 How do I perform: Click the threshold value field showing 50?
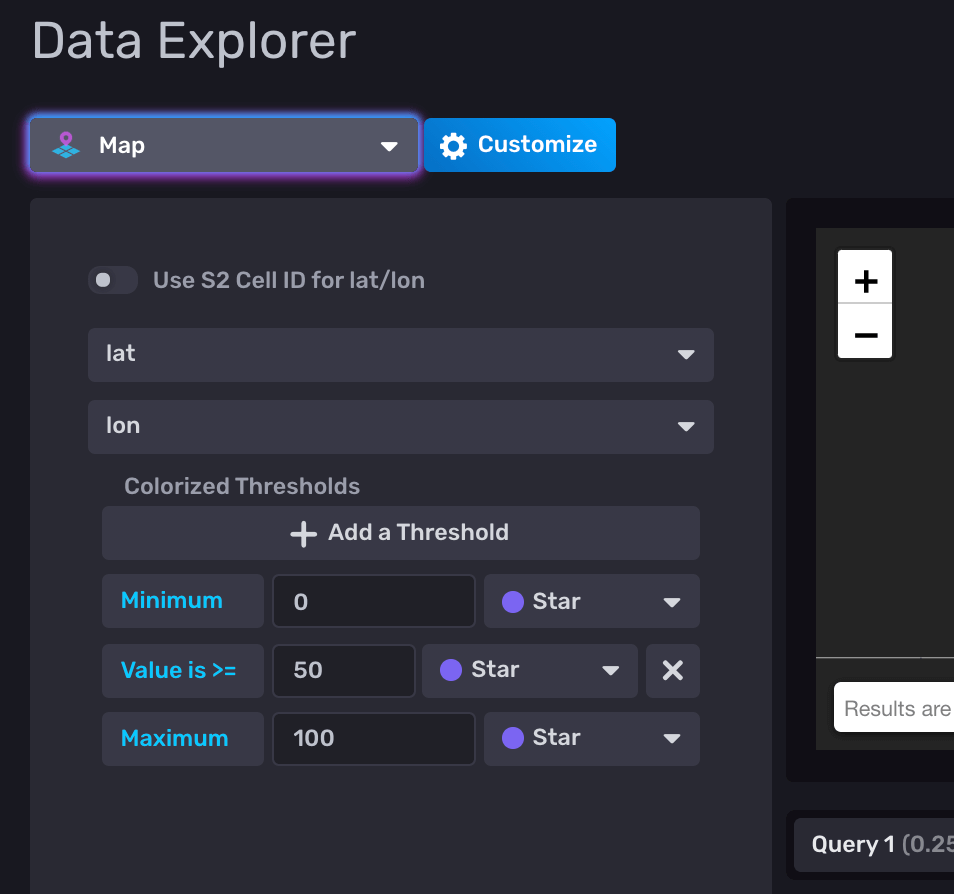coord(344,670)
